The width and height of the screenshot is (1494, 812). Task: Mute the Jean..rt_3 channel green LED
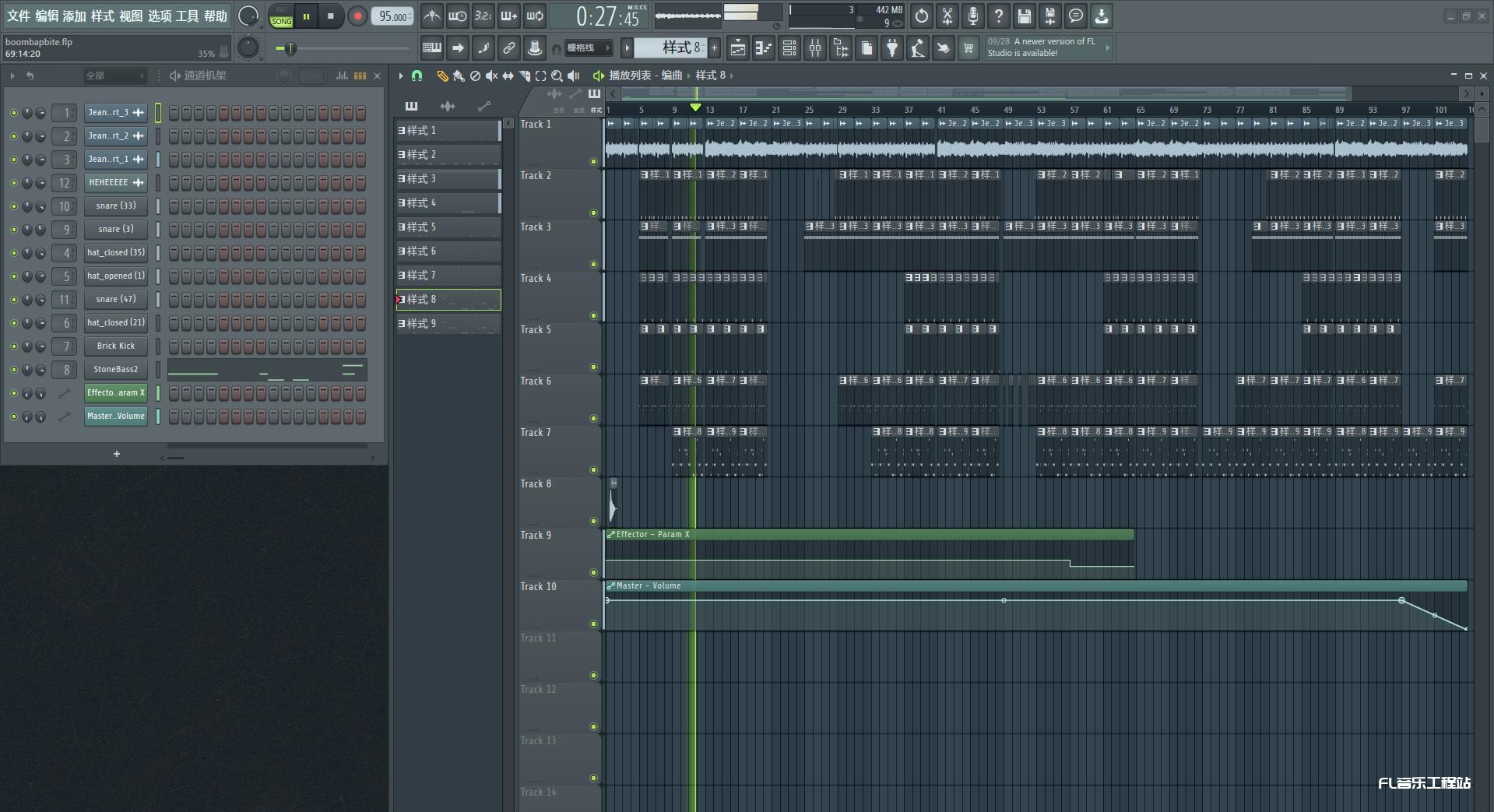pos(13,113)
